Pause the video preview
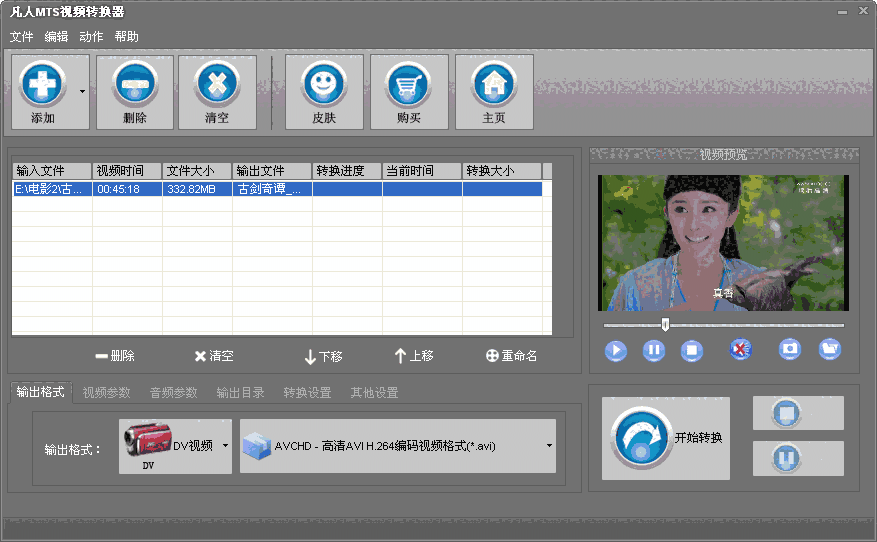The height and width of the screenshot is (542, 877). 653,350
